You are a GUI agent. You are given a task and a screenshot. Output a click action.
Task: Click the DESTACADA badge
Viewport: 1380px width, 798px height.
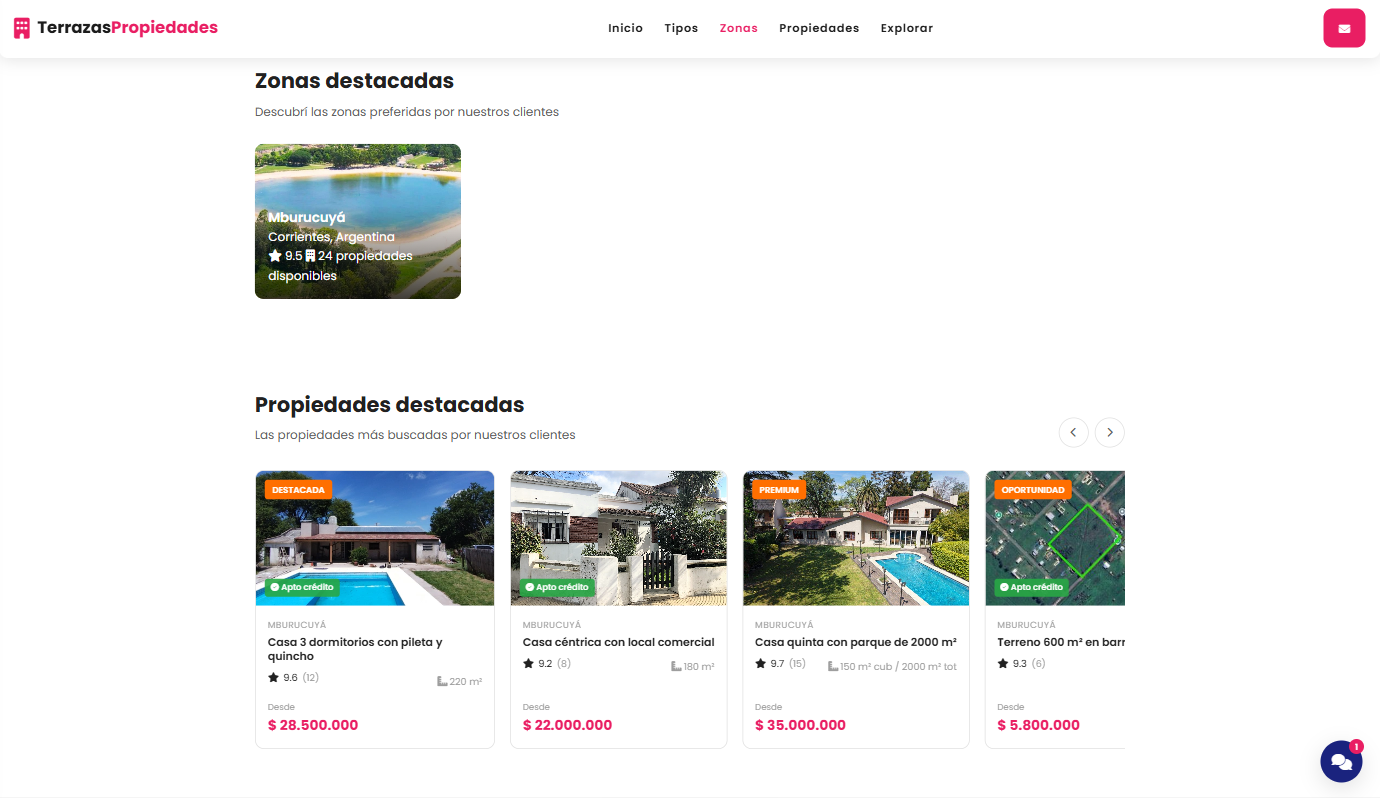(298, 490)
